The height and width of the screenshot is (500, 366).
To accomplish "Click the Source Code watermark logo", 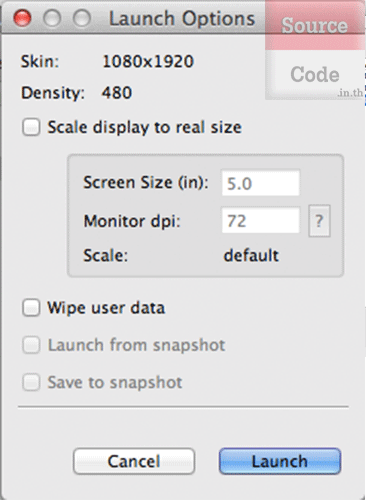I will pyautogui.click(x=315, y=50).
